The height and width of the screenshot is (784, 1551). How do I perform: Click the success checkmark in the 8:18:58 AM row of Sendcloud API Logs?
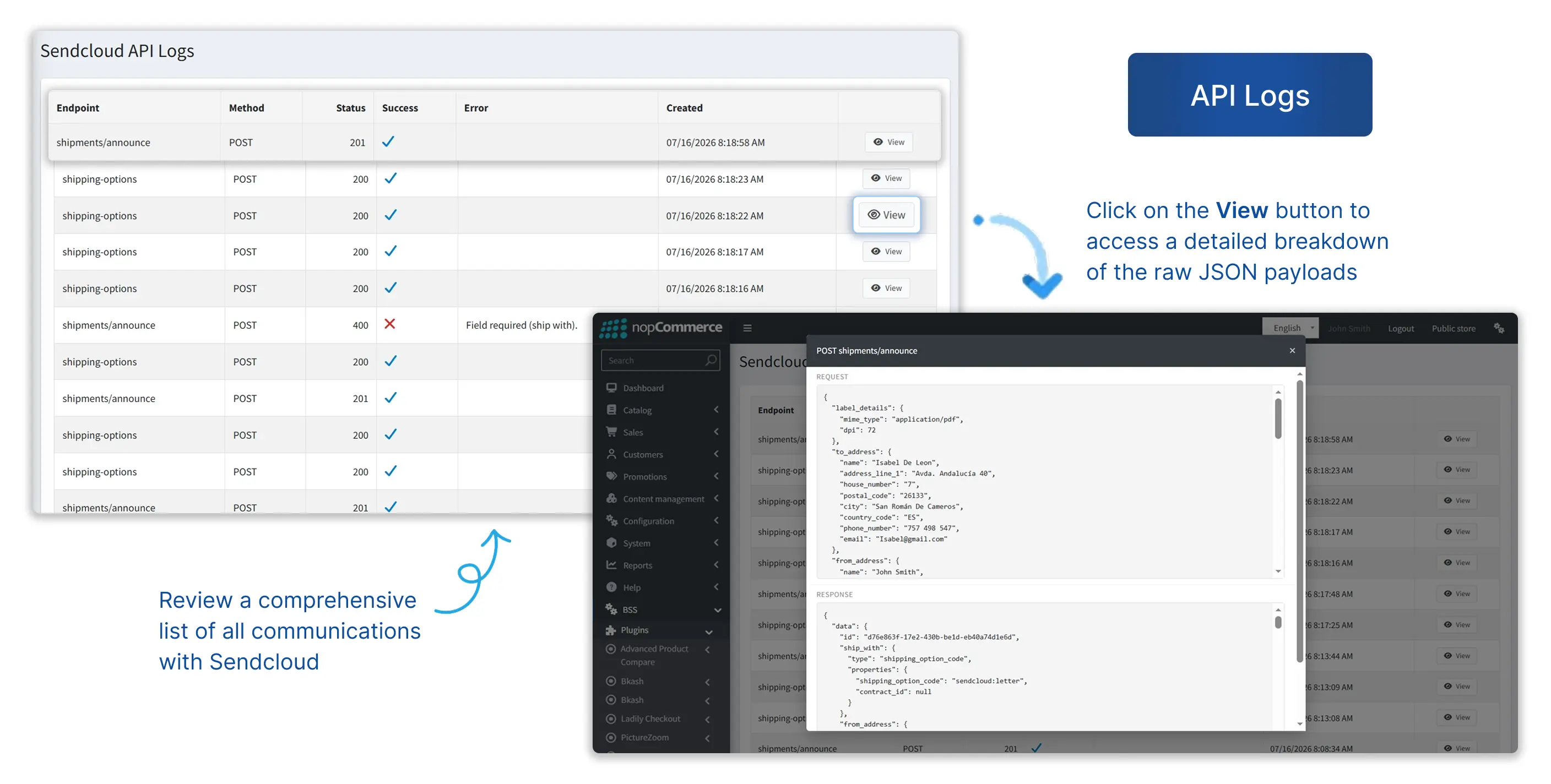click(x=388, y=141)
